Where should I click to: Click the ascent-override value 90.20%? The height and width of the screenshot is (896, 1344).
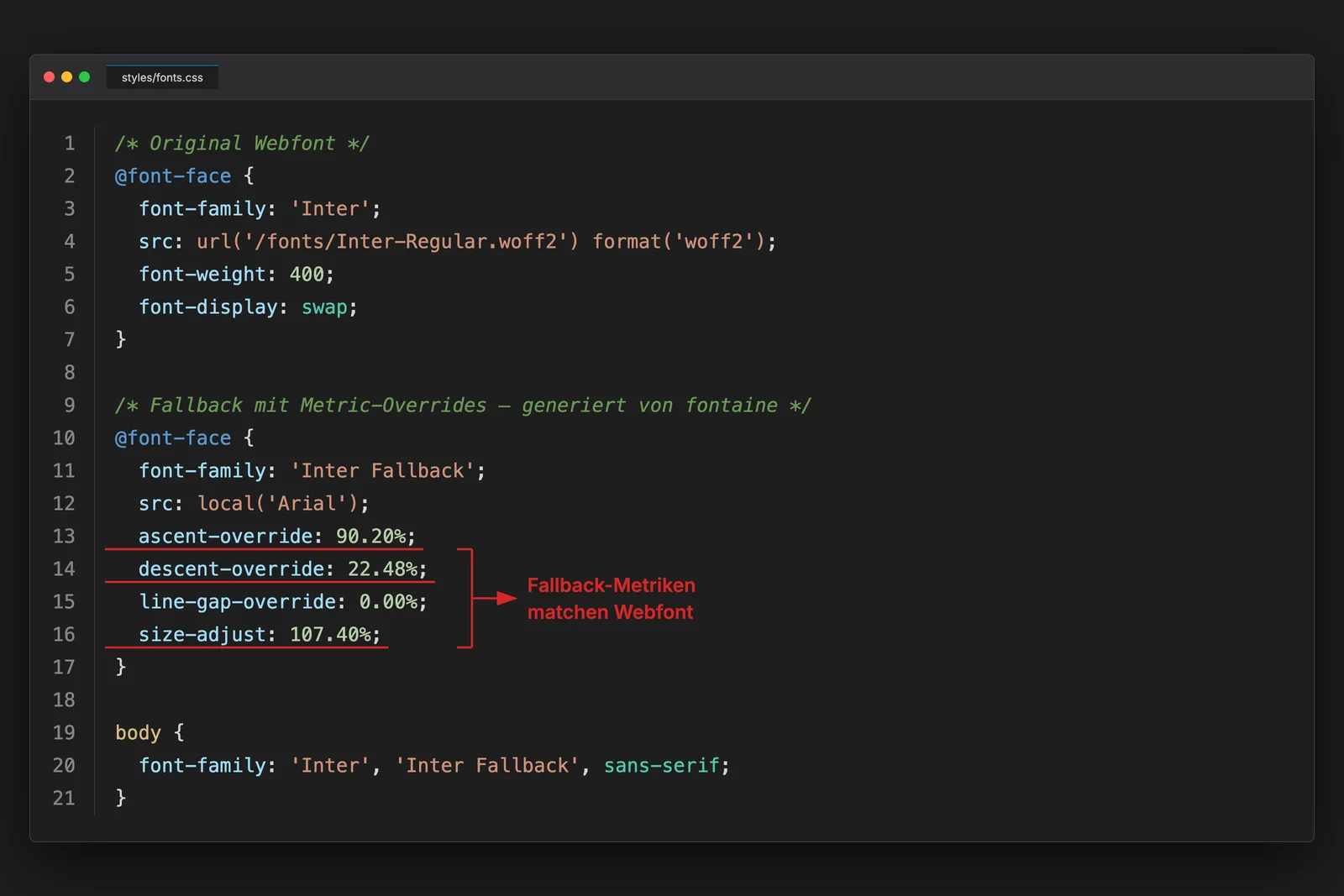(x=370, y=537)
